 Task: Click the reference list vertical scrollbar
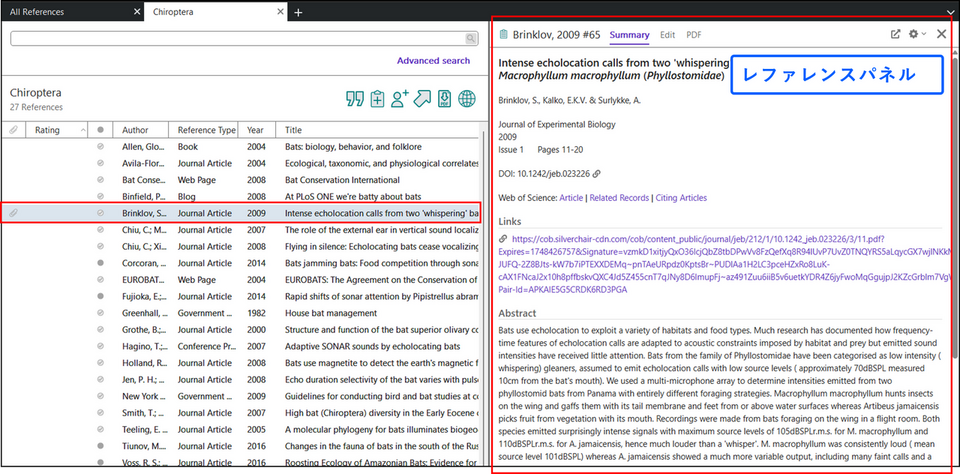point(486,300)
